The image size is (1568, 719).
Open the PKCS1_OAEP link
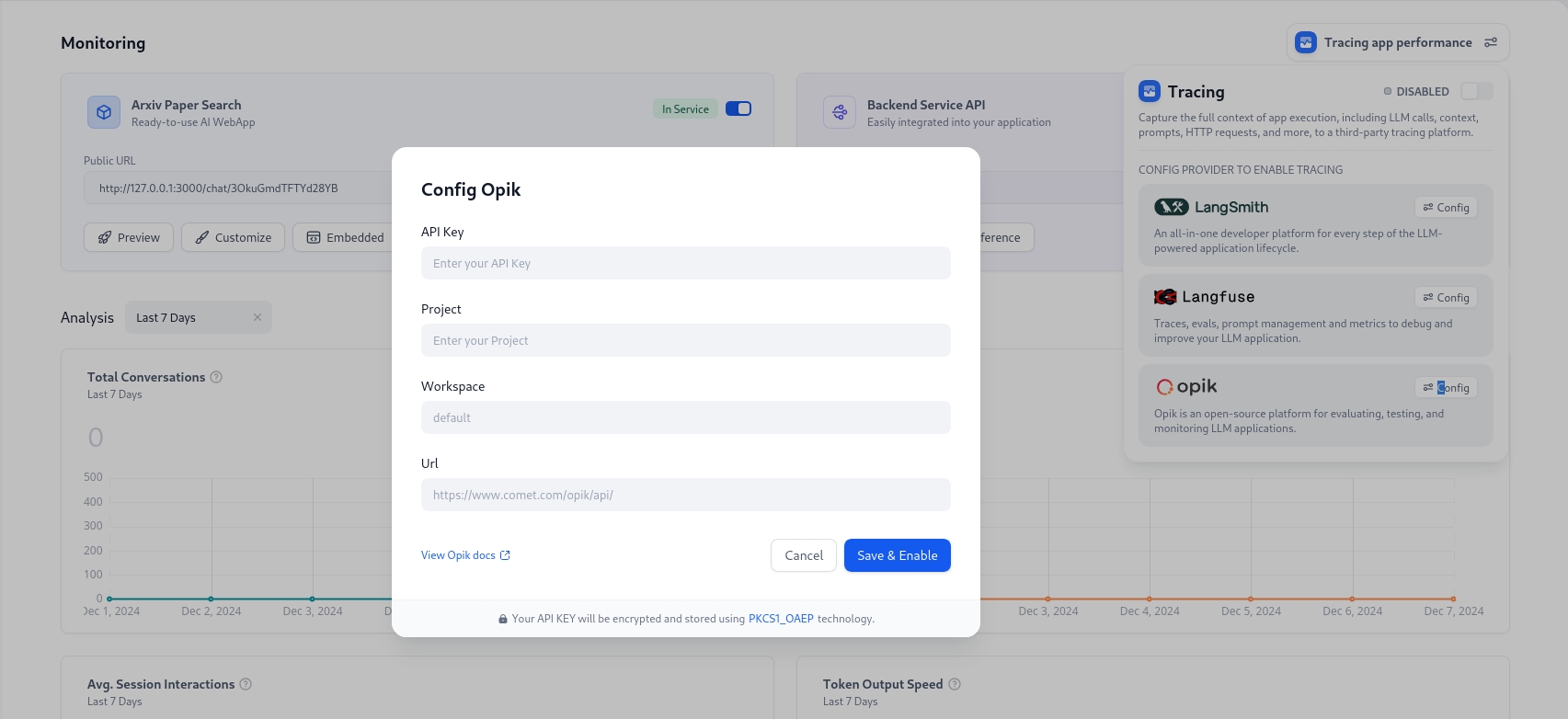point(781,619)
